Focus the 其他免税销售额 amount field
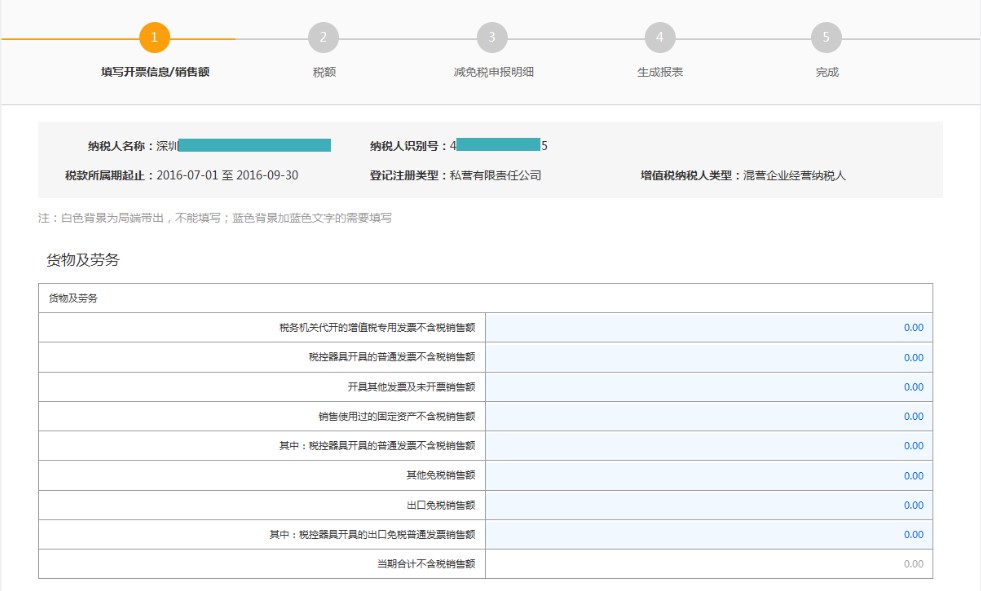This screenshot has height=591, width=981. 709,476
